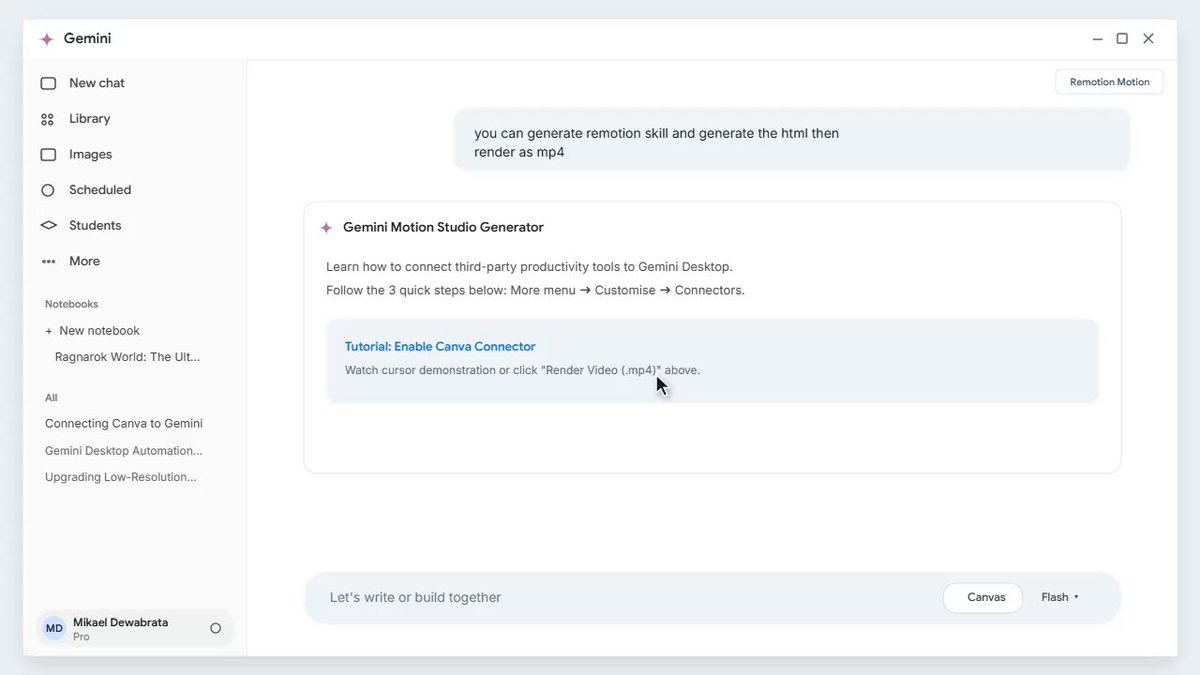Minimize the Gemini window
The width and height of the screenshot is (1200, 675).
1097,39
